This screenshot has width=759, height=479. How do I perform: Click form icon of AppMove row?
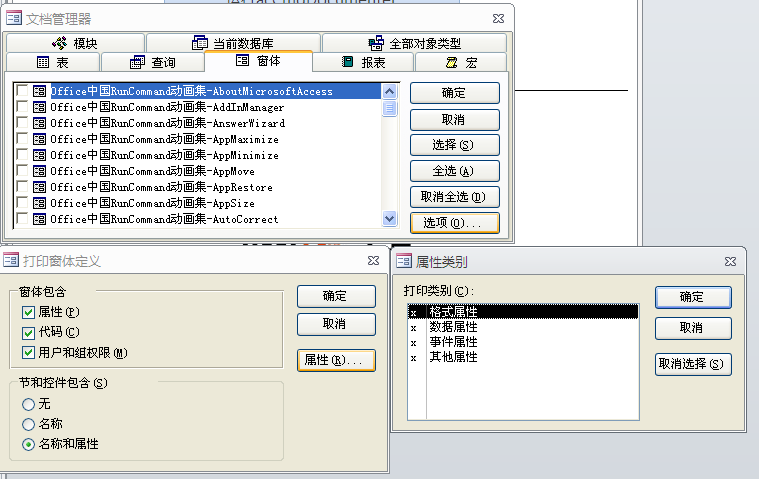(39, 171)
